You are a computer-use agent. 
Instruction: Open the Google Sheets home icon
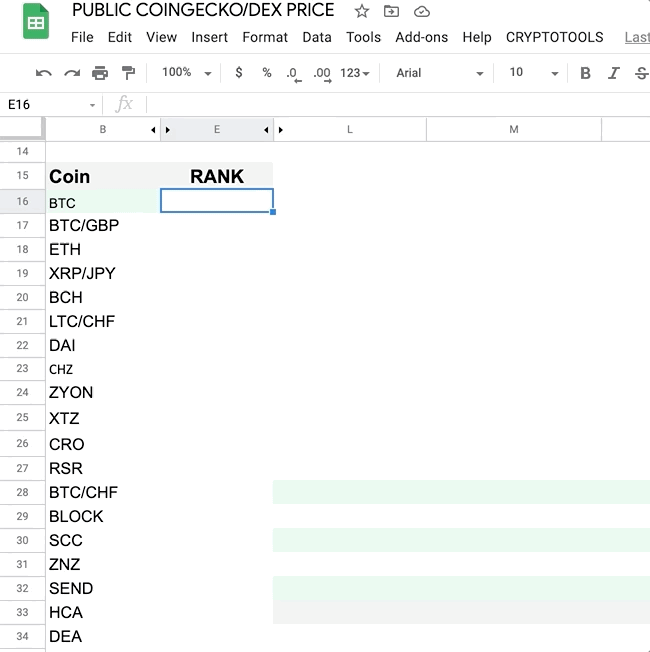point(36,21)
